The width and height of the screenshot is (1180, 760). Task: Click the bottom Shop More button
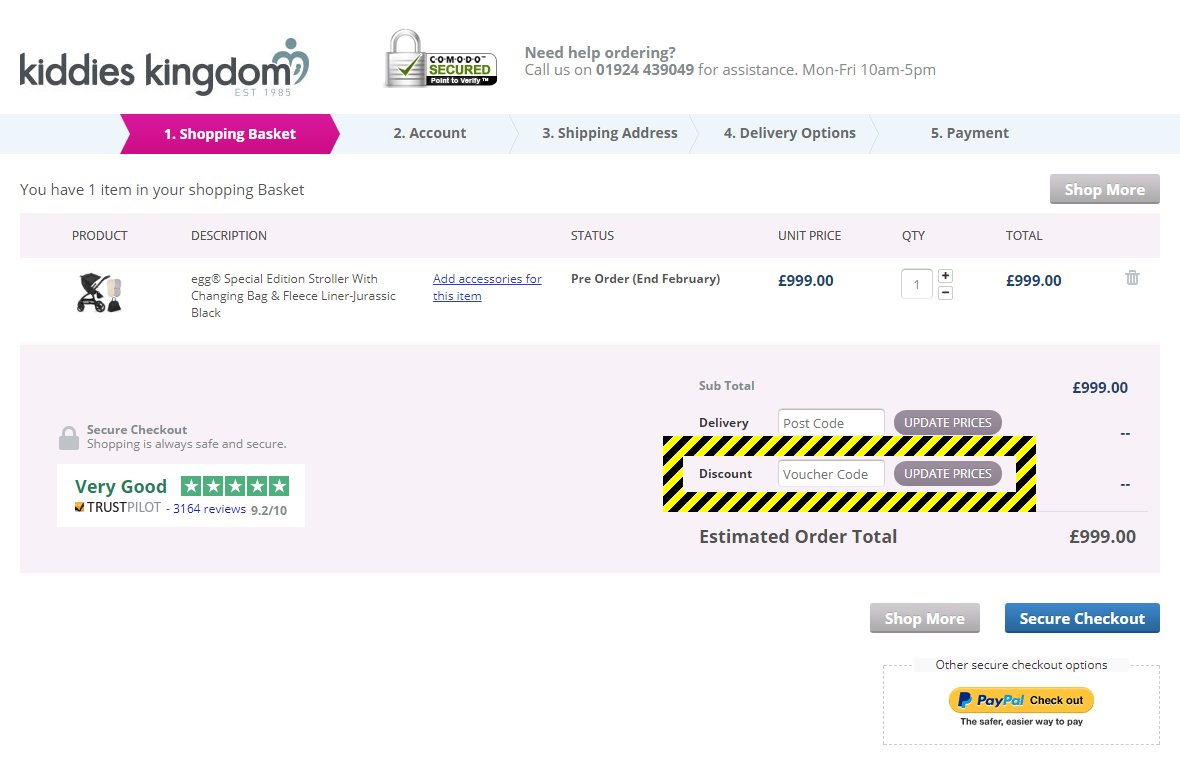click(x=925, y=619)
